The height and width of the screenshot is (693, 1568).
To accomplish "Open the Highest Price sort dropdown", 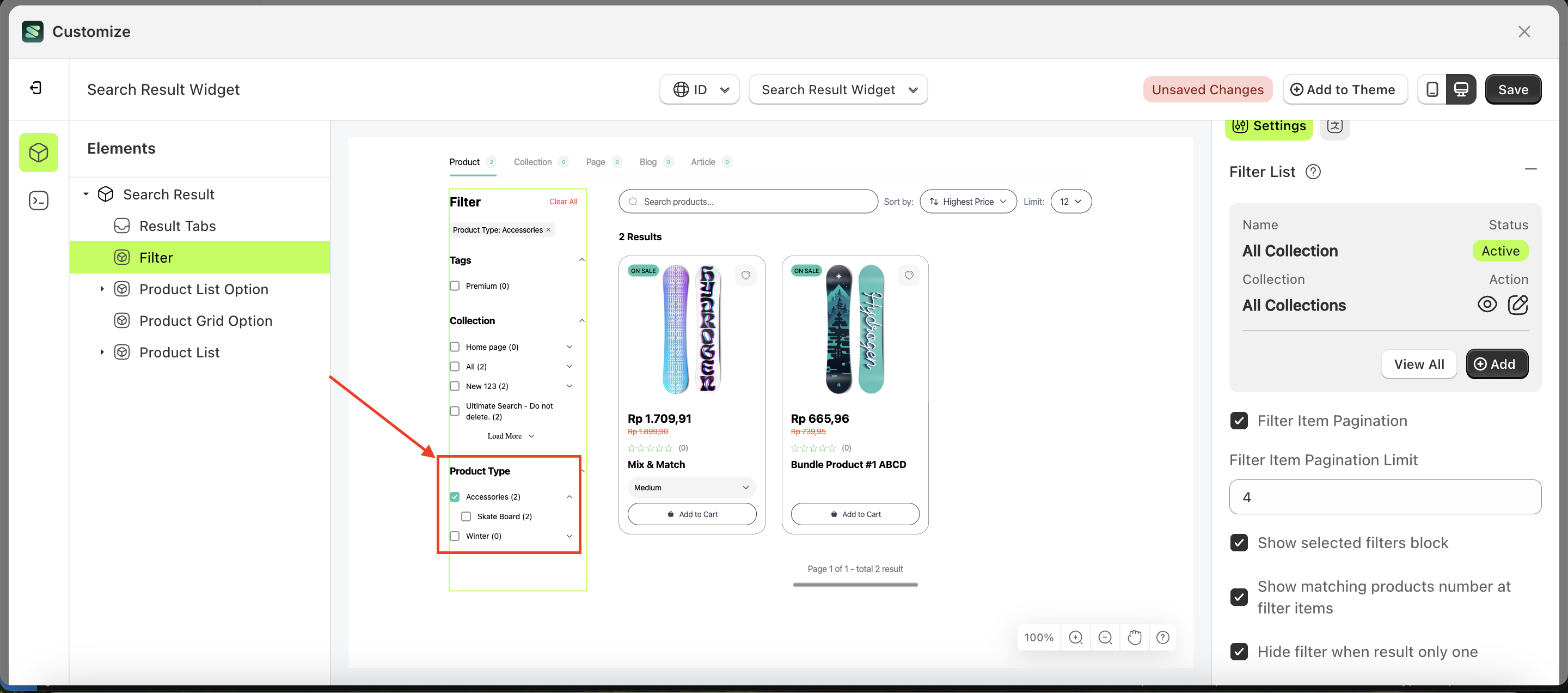I will pyautogui.click(x=968, y=202).
